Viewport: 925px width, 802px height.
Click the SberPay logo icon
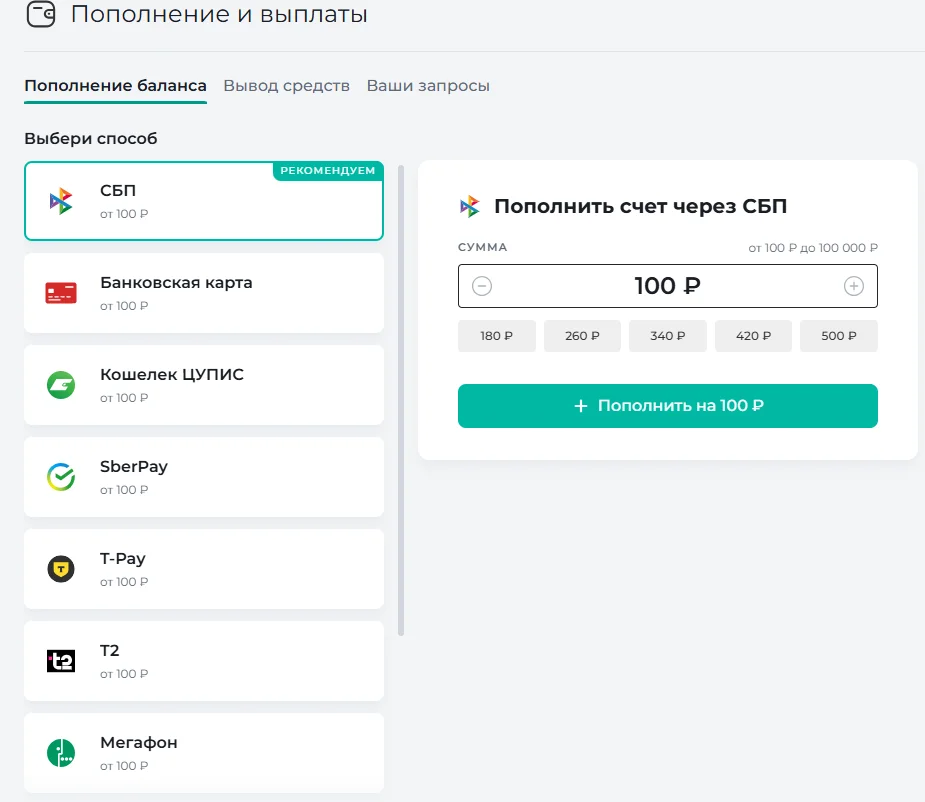[x=61, y=476]
